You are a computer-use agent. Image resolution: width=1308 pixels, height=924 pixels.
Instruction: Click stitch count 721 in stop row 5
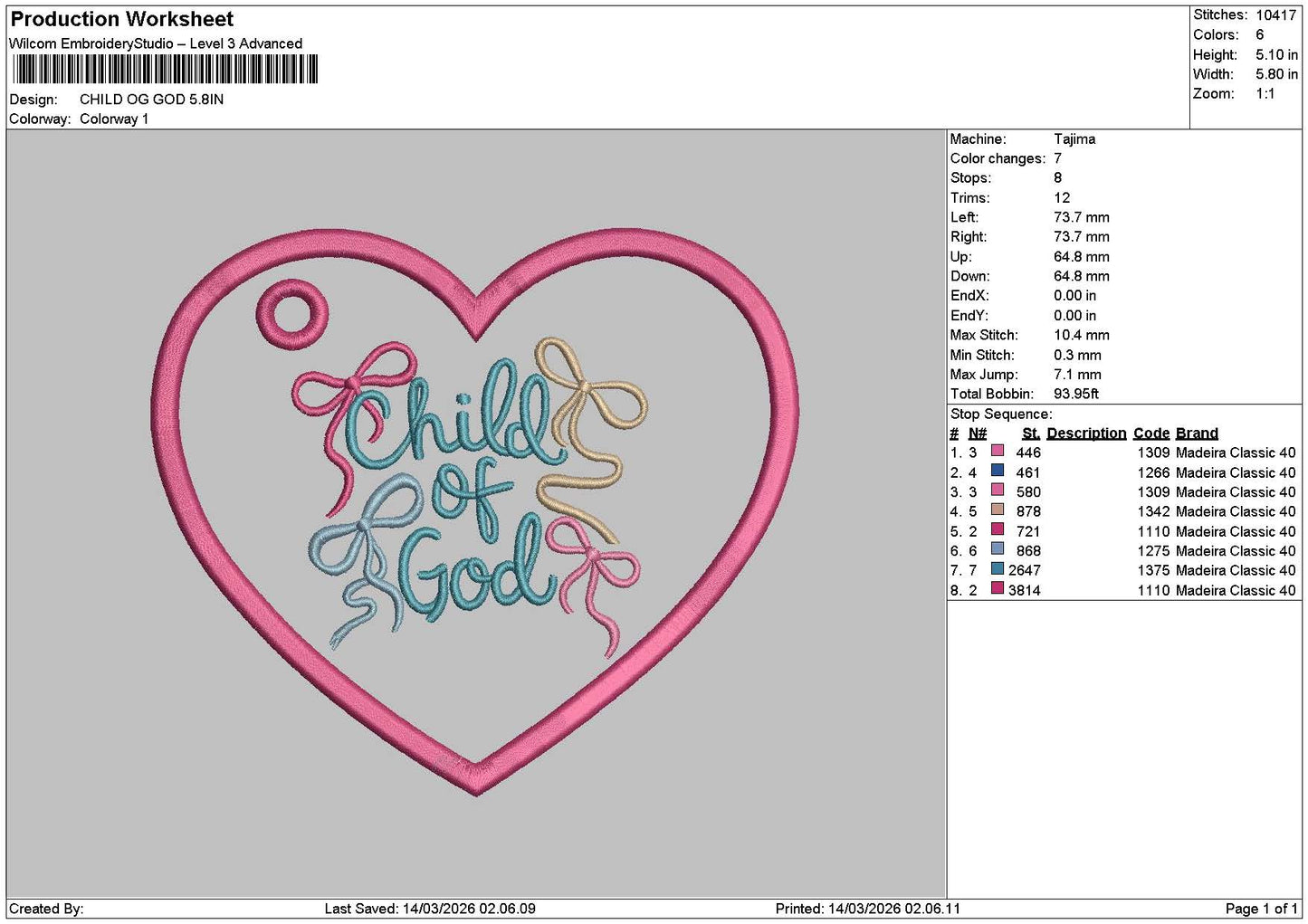[x=1028, y=531]
